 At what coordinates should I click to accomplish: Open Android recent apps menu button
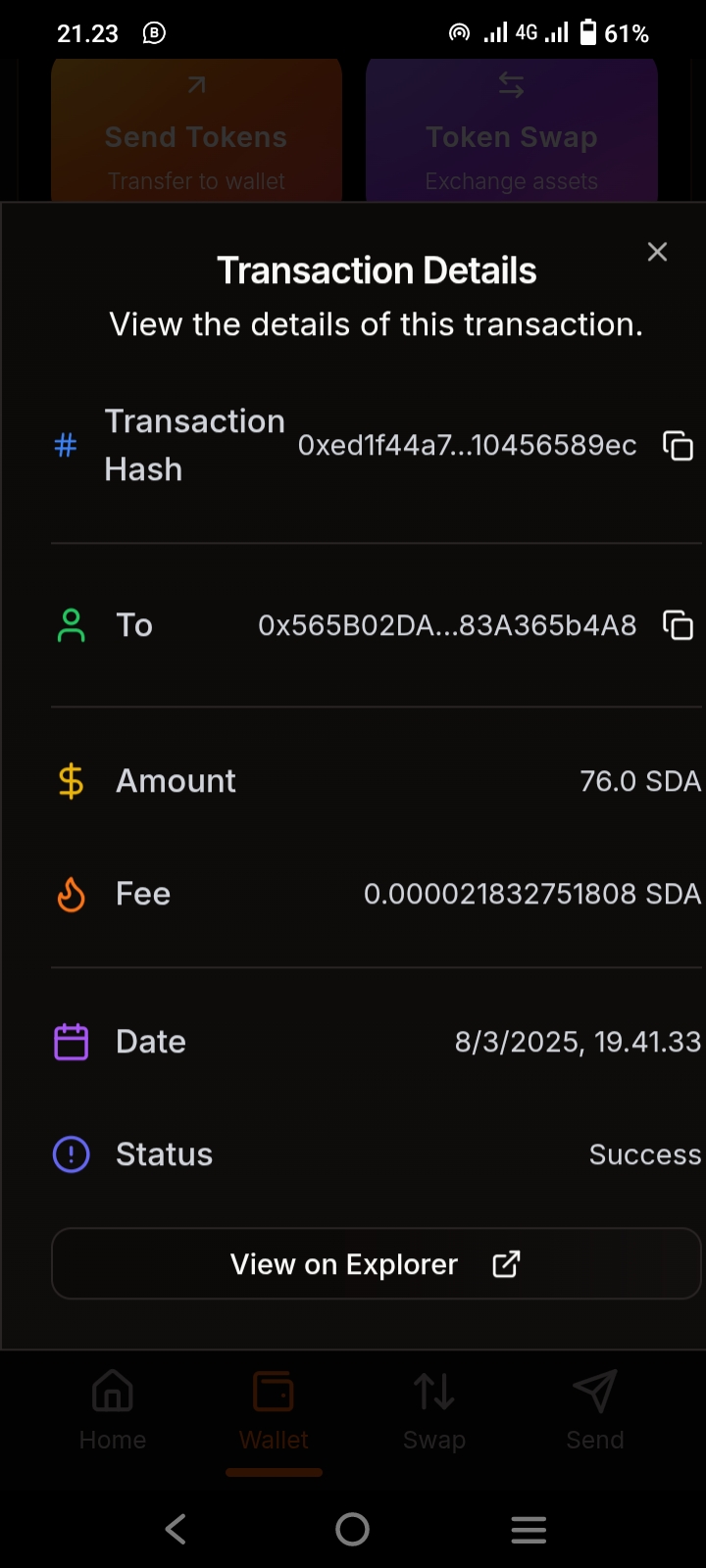pyautogui.click(x=529, y=1529)
